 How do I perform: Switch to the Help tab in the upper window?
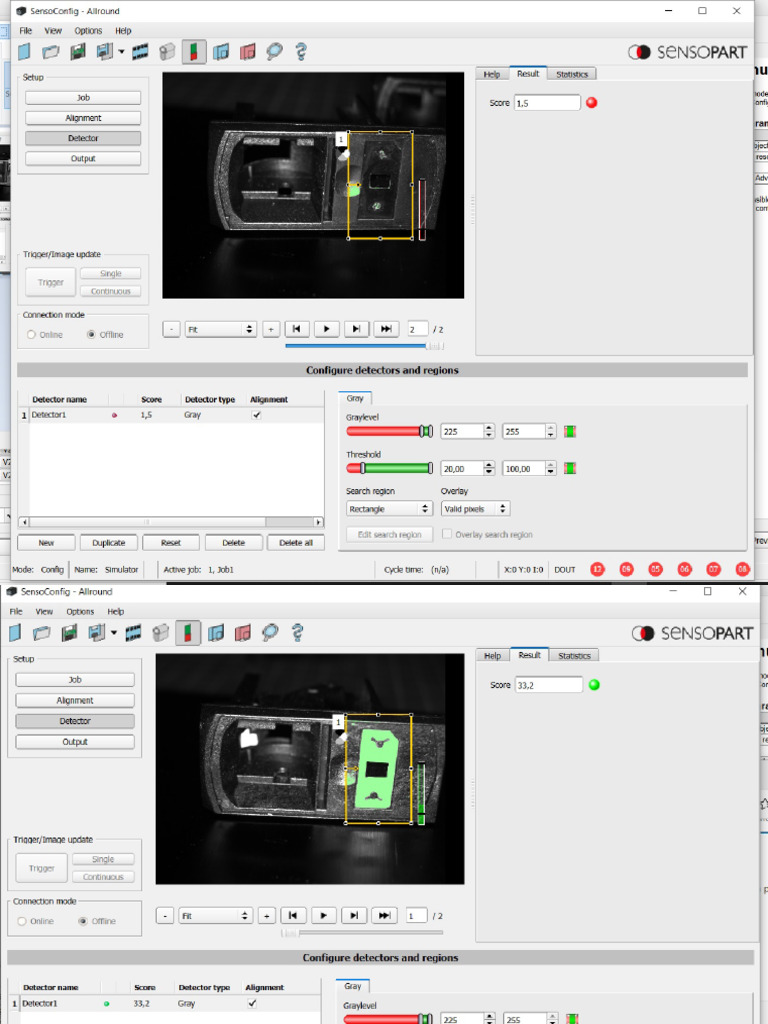(492, 74)
